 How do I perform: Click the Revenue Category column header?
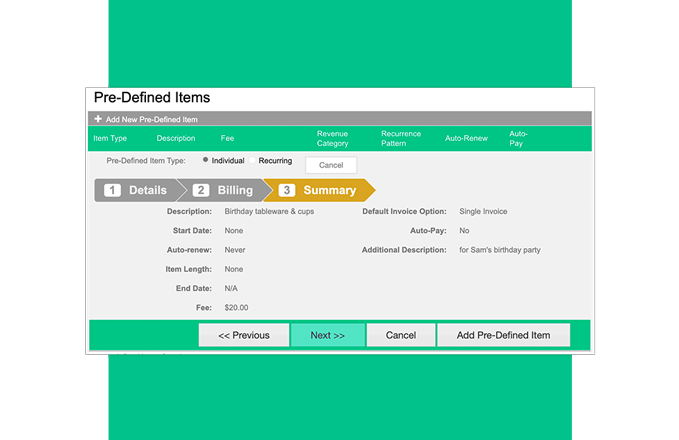[332, 138]
